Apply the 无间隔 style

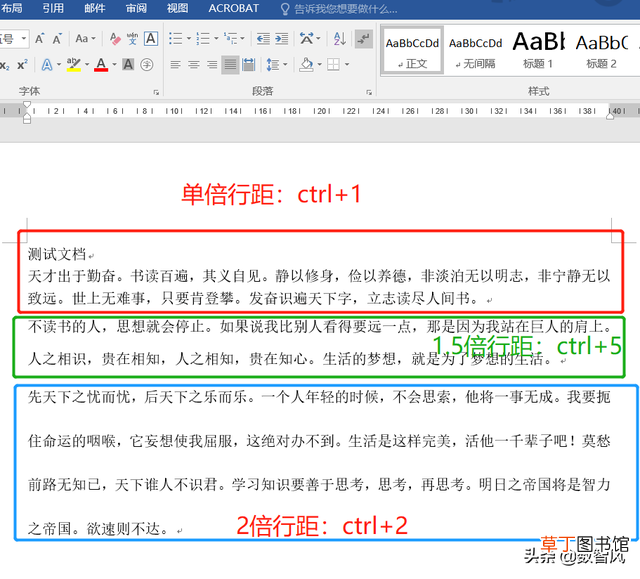pos(476,51)
